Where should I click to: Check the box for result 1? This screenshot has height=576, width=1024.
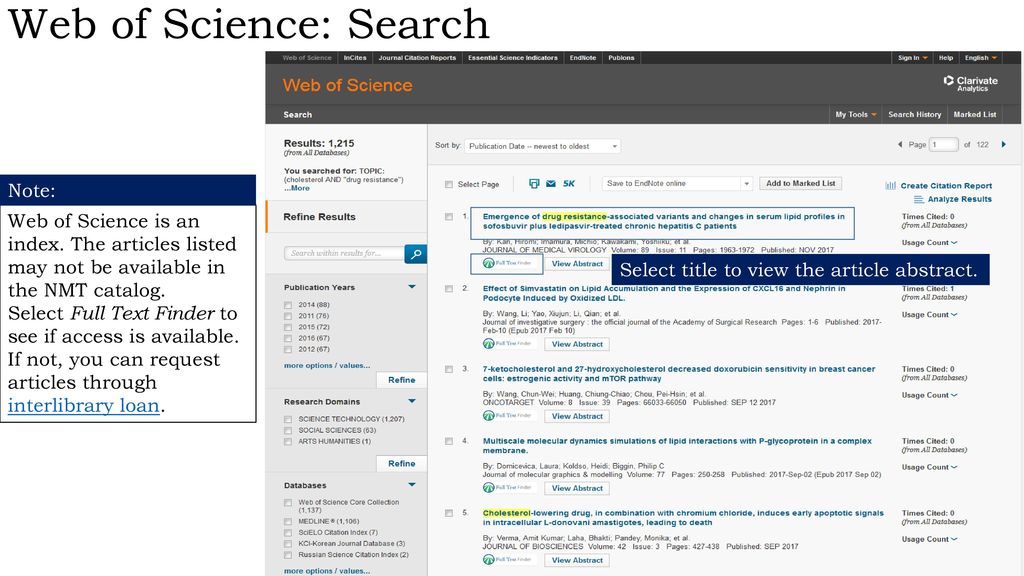(449, 216)
